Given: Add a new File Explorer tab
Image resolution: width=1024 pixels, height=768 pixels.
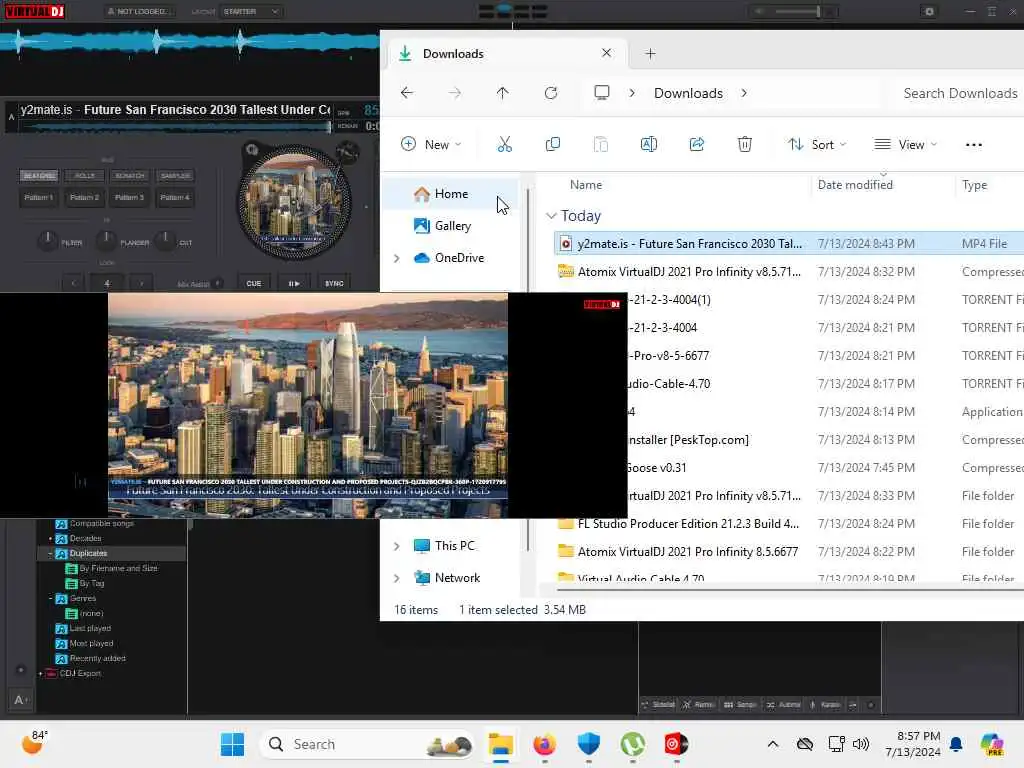Looking at the screenshot, I should pyautogui.click(x=650, y=54).
